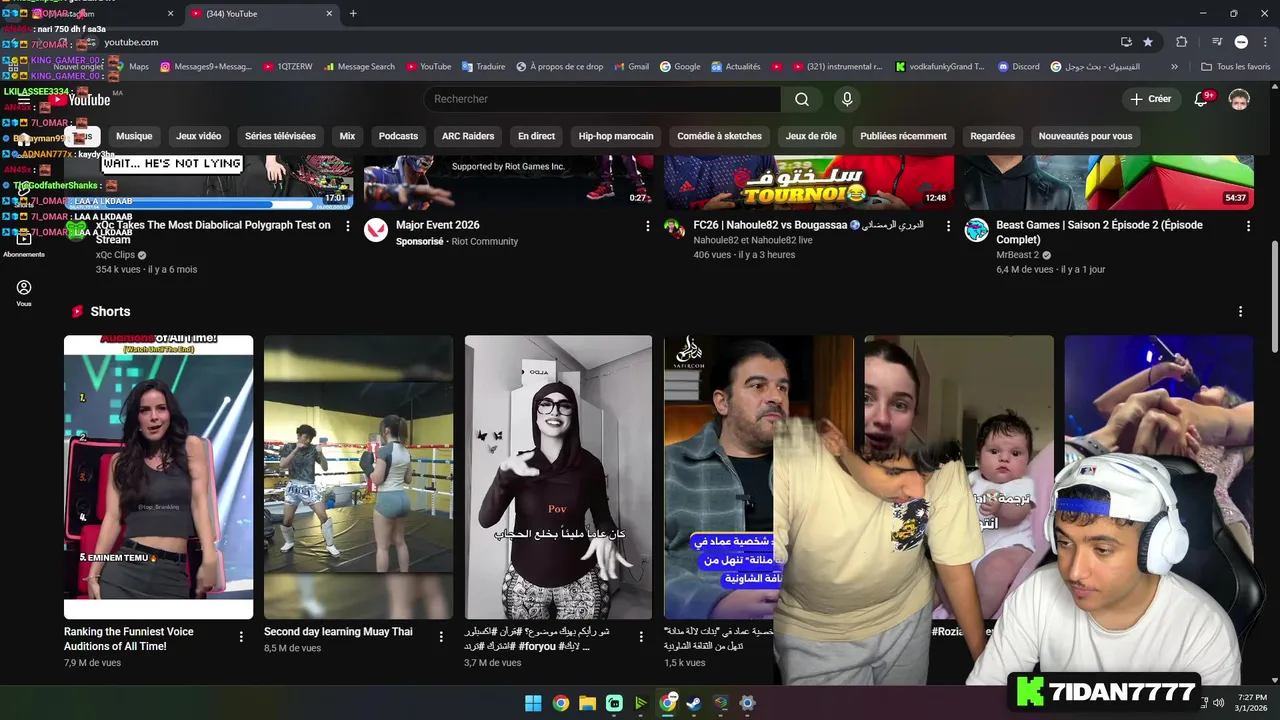
Task: Open the Riot Games sponsor avatar
Action: click(x=375, y=230)
